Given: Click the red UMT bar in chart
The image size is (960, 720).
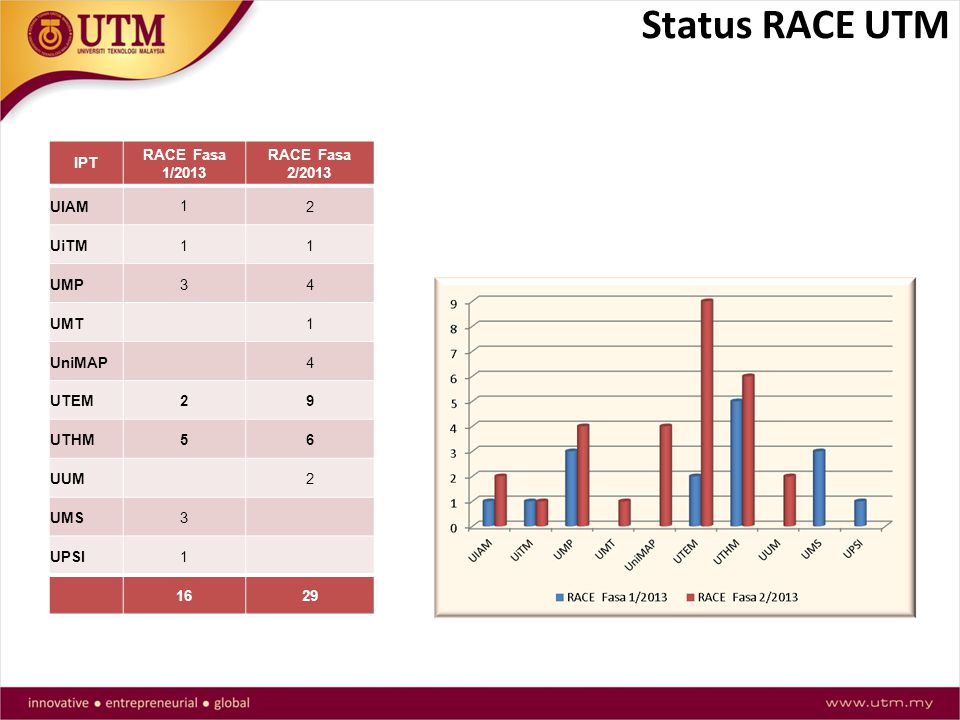Looking at the screenshot, I should (624, 513).
